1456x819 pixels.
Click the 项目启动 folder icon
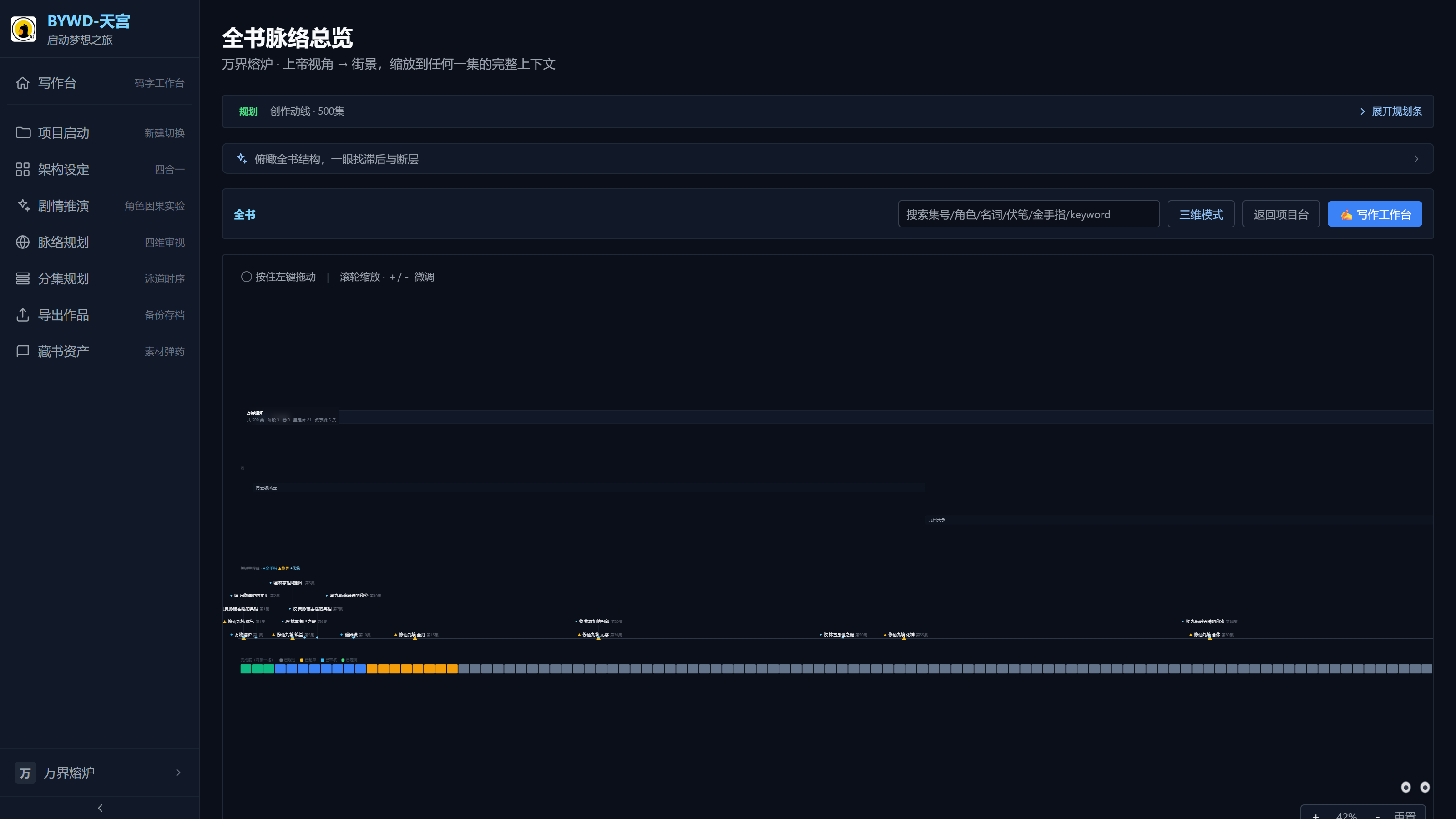(23, 133)
